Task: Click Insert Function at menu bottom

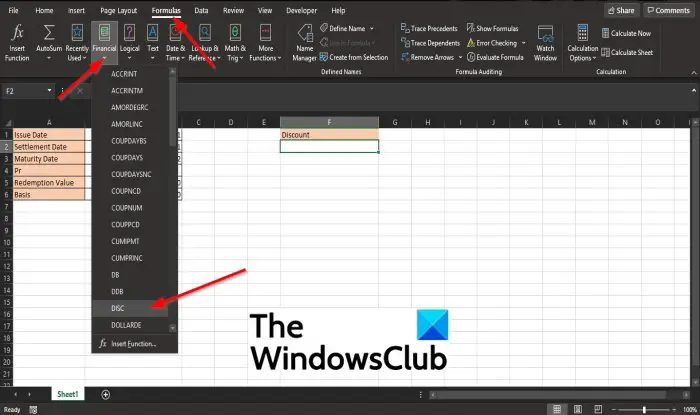Action: pos(134,344)
